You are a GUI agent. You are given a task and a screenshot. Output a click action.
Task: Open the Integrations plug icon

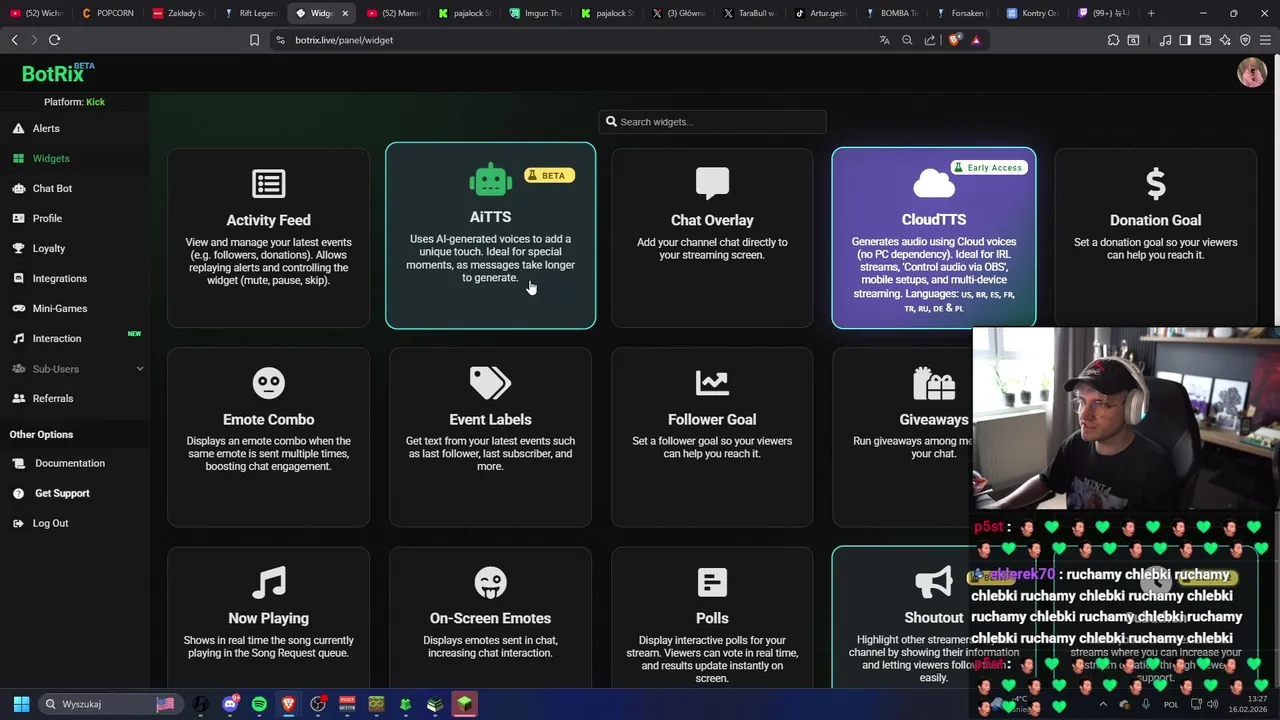[19, 278]
